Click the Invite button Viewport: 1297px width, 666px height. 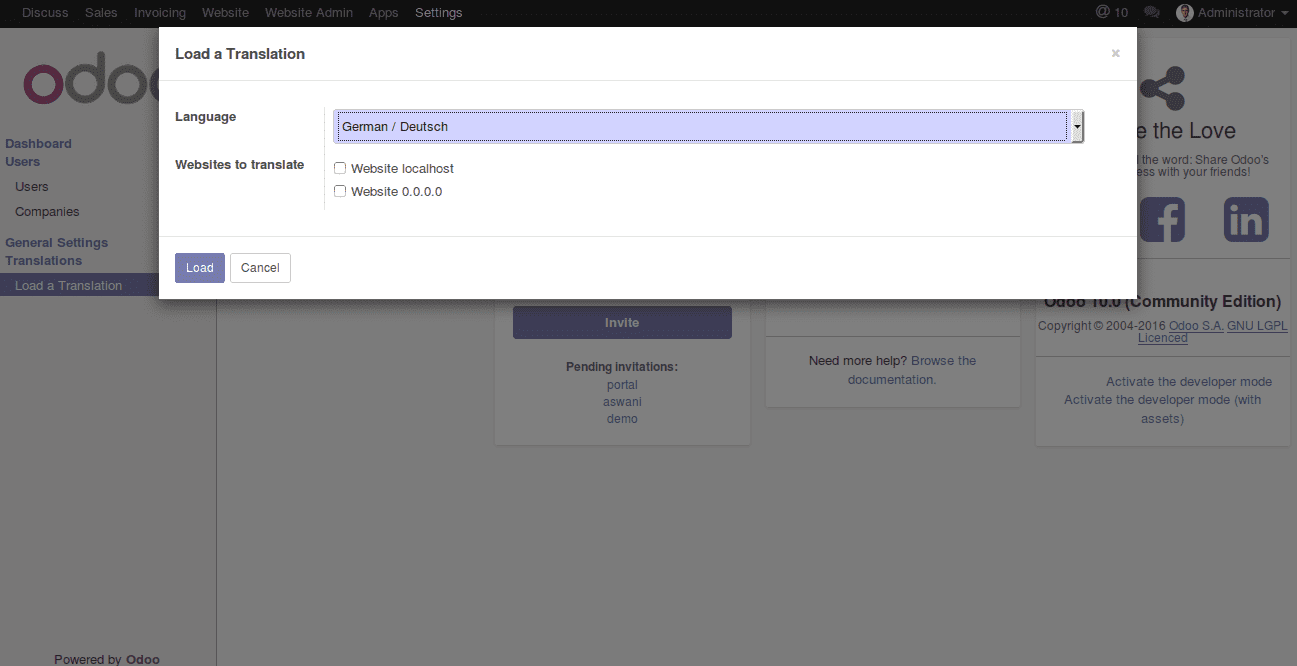622,323
